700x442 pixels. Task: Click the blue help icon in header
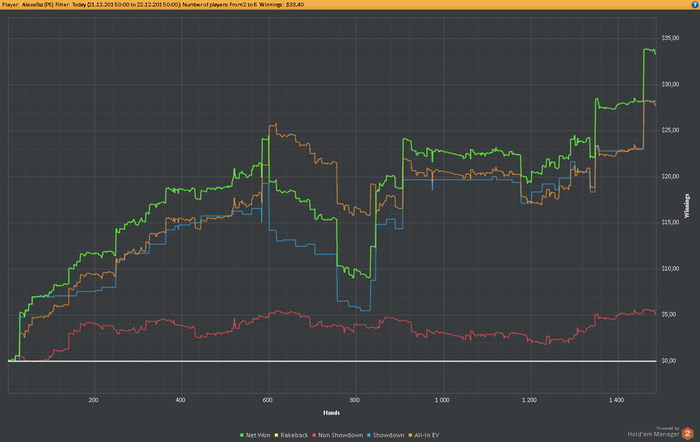[695, 4]
